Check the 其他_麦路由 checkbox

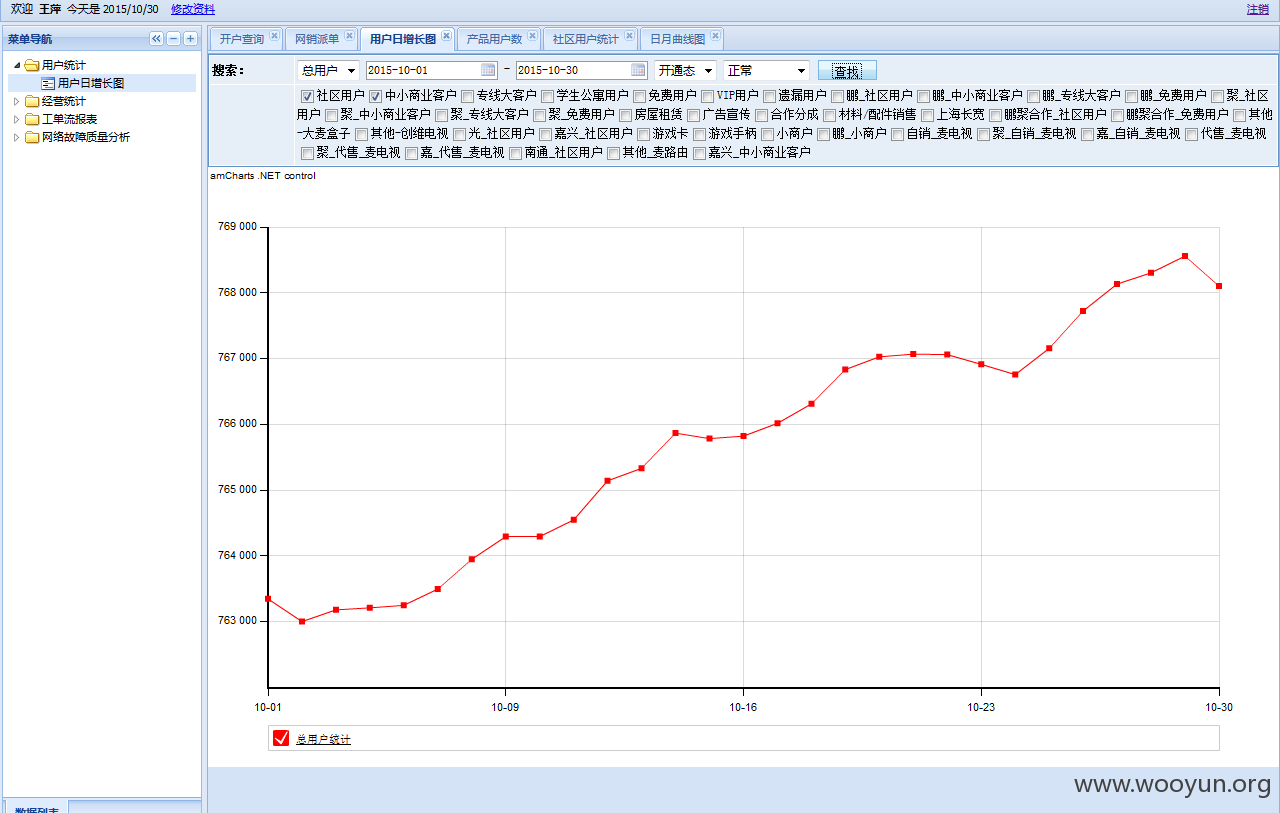tap(614, 153)
